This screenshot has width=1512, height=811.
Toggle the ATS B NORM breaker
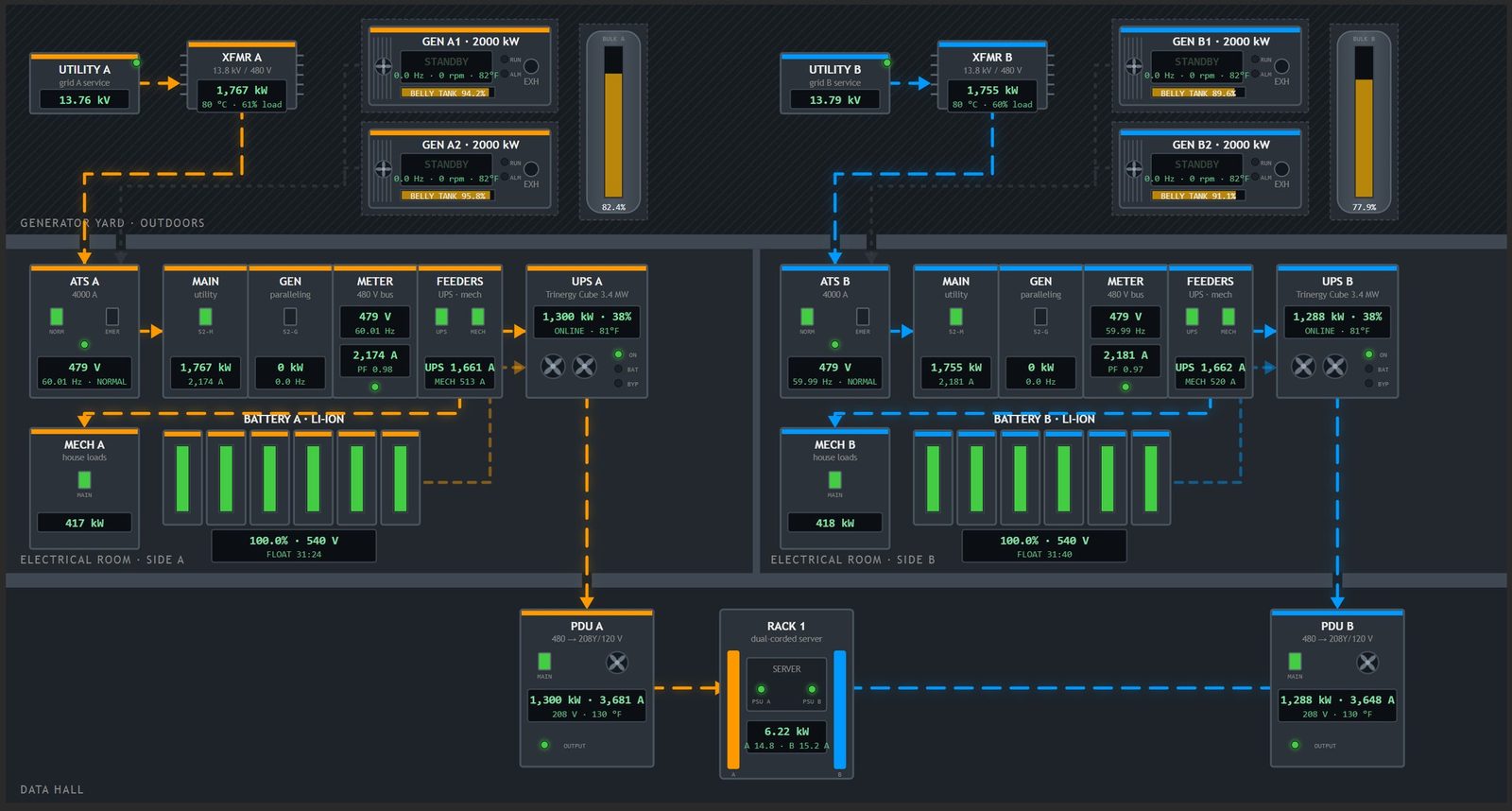point(807,317)
